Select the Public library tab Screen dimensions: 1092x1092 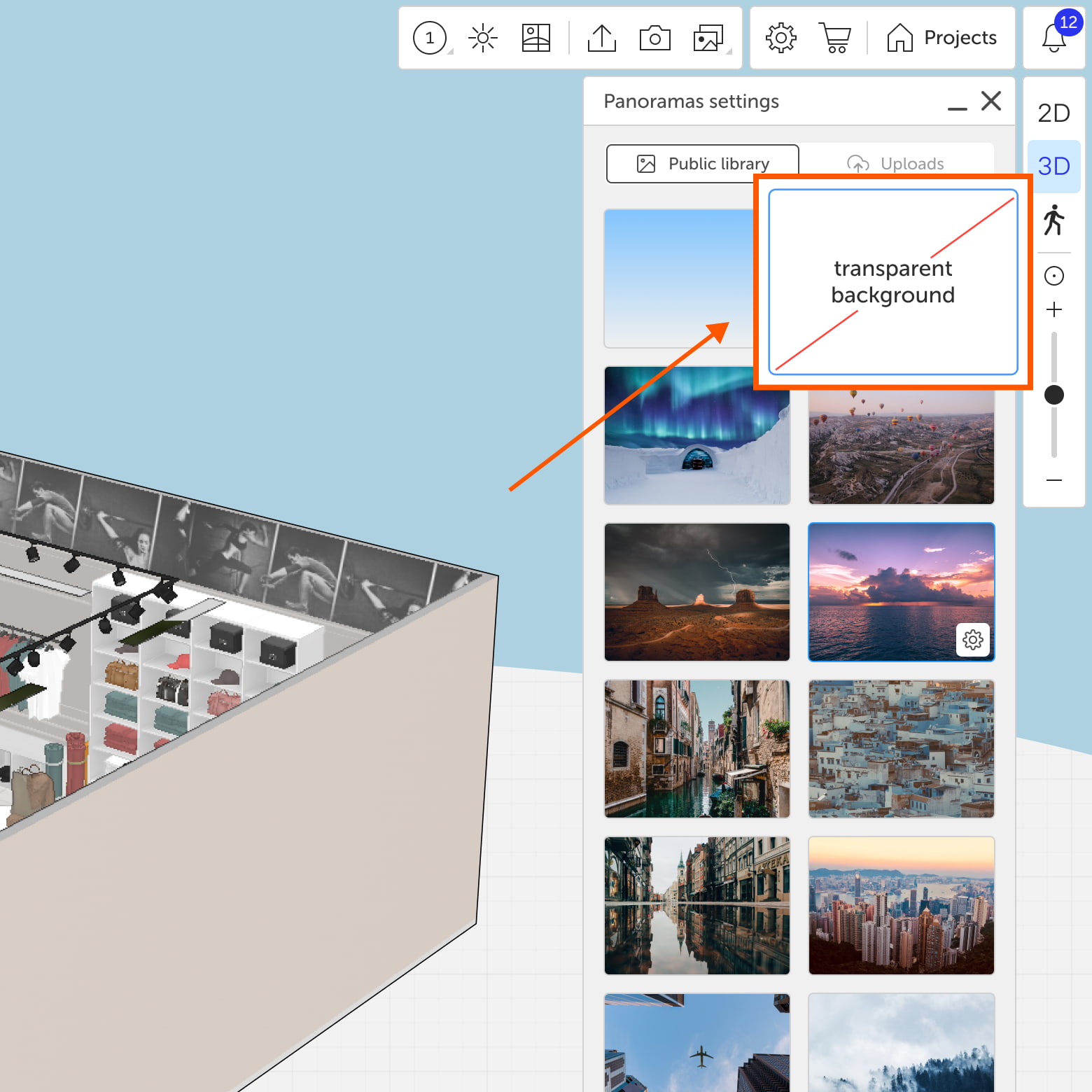tap(703, 164)
